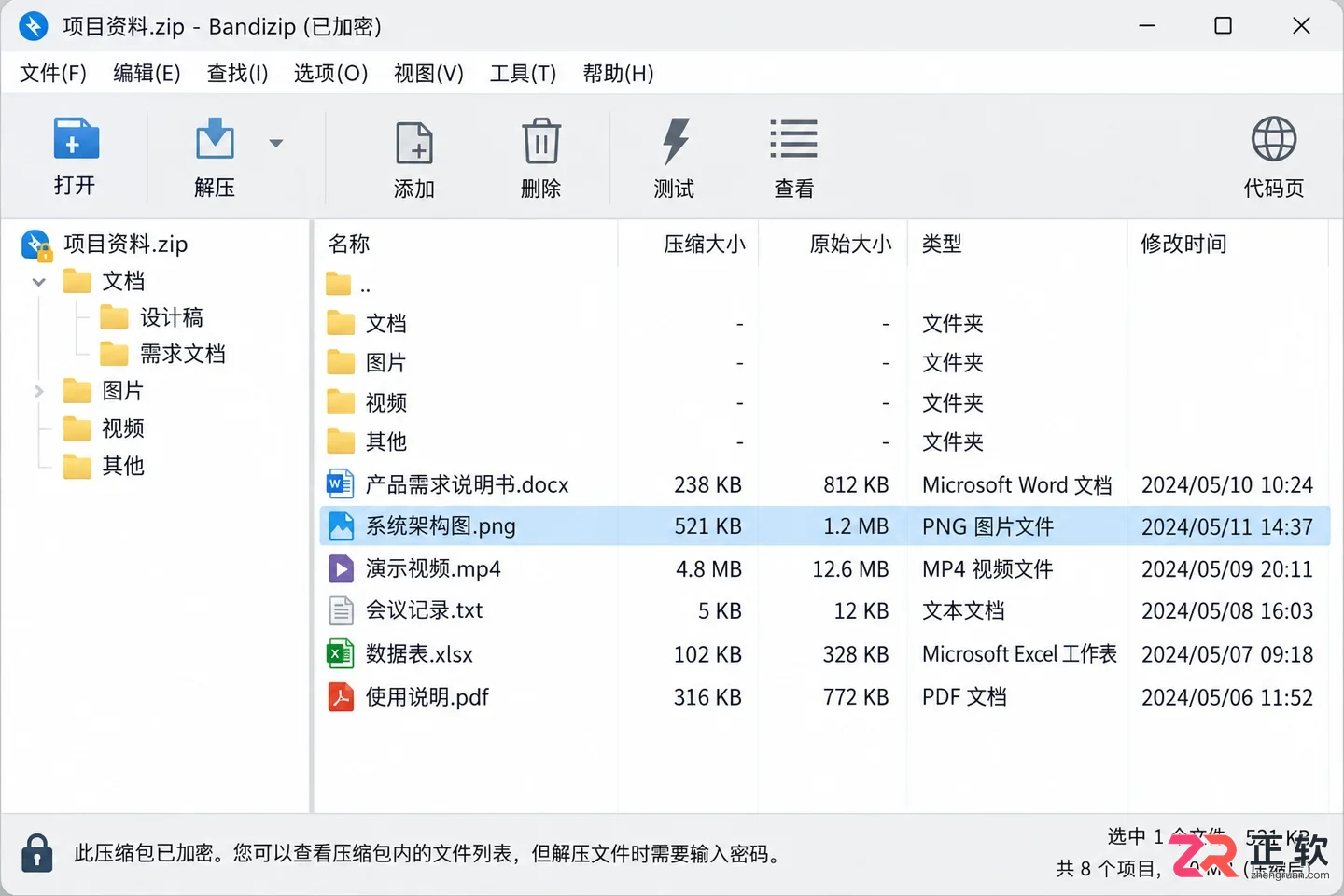Click the image icon of 系统架构图.png
This screenshot has width=1344, height=896.
coord(341,526)
